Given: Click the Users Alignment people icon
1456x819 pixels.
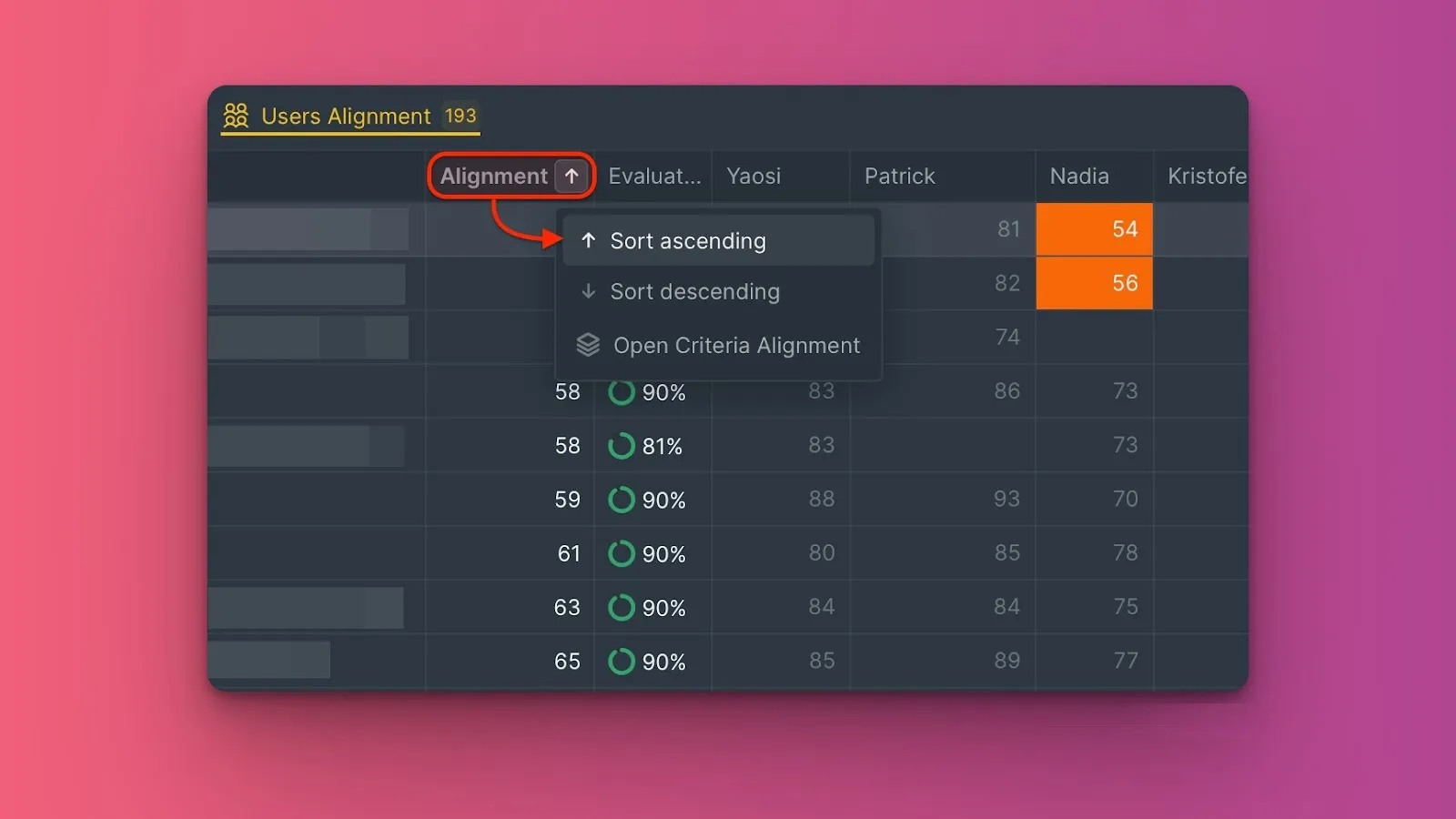Looking at the screenshot, I should (236, 116).
